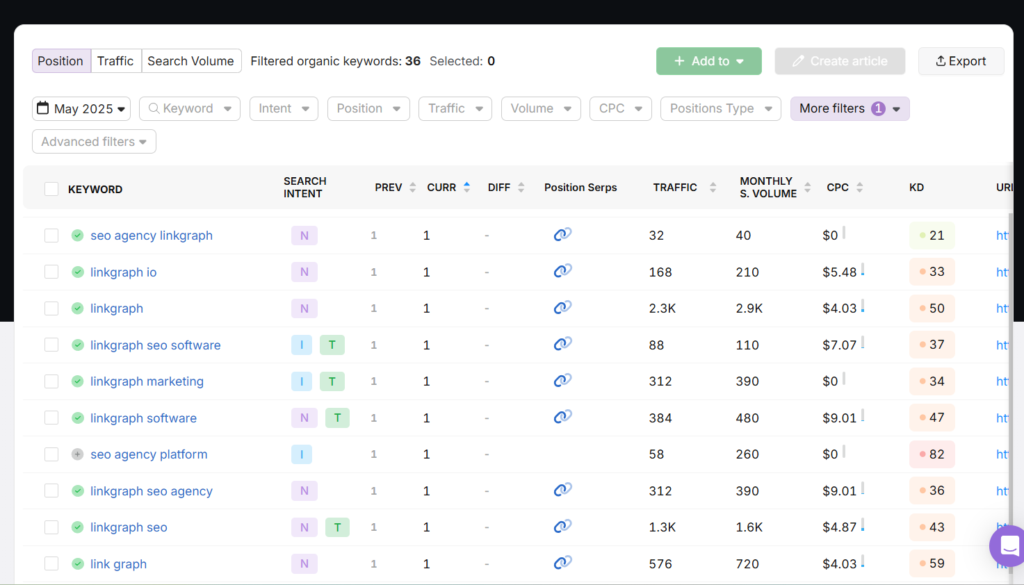This screenshot has width=1024, height=585.
Task: Open the Positions Type dropdown
Action: click(x=720, y=108)
